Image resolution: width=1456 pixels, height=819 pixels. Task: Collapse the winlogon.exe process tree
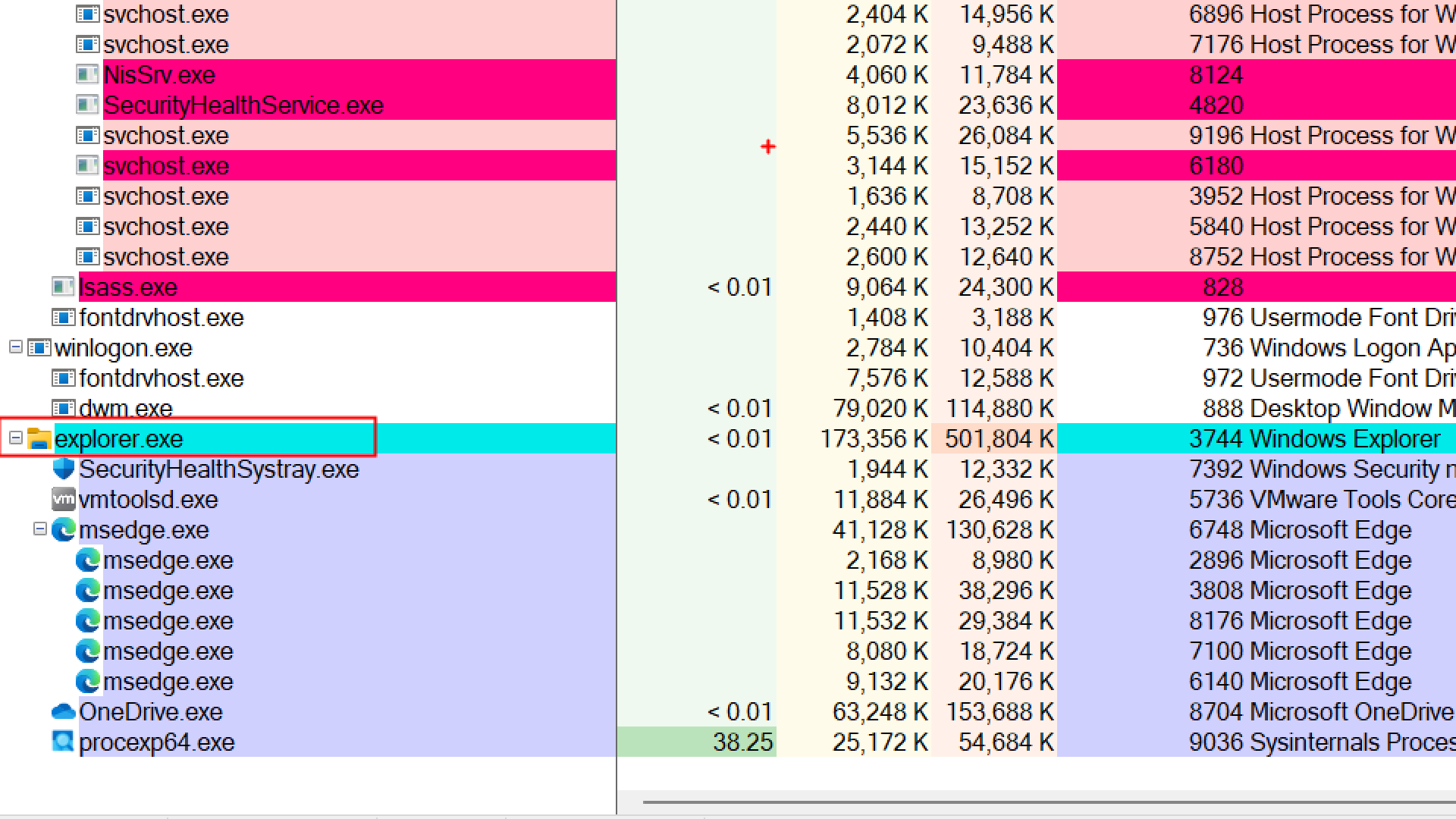coord(15,347)
